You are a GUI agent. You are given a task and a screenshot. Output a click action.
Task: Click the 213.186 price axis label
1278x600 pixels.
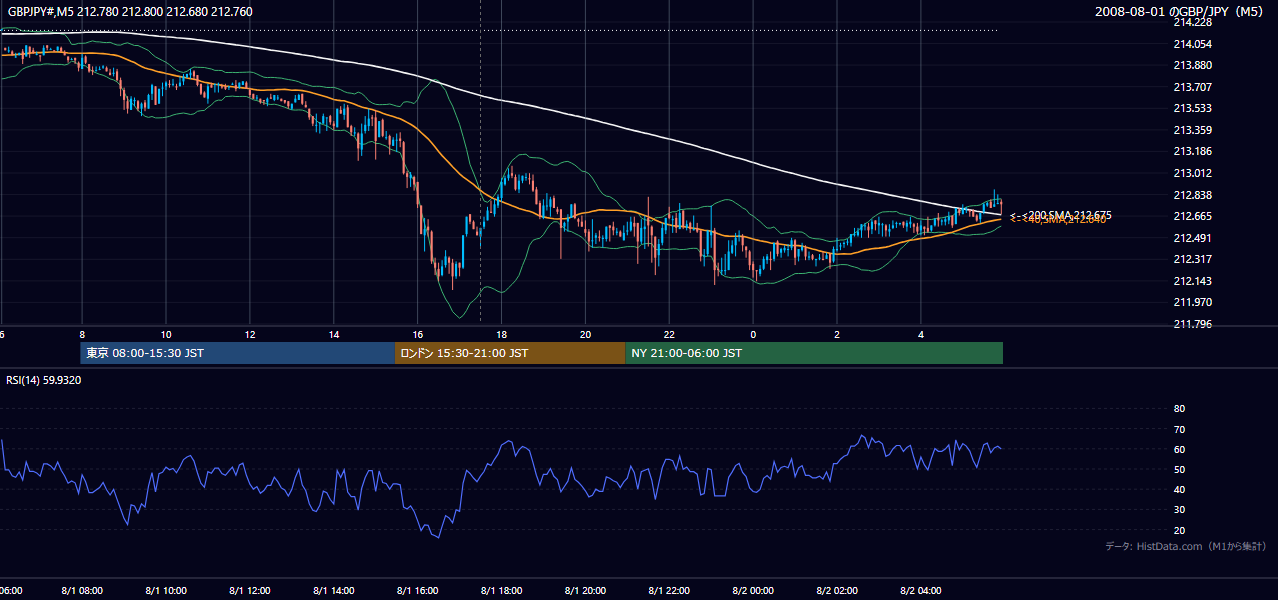pyautogui.click(x=1191, y=151)
